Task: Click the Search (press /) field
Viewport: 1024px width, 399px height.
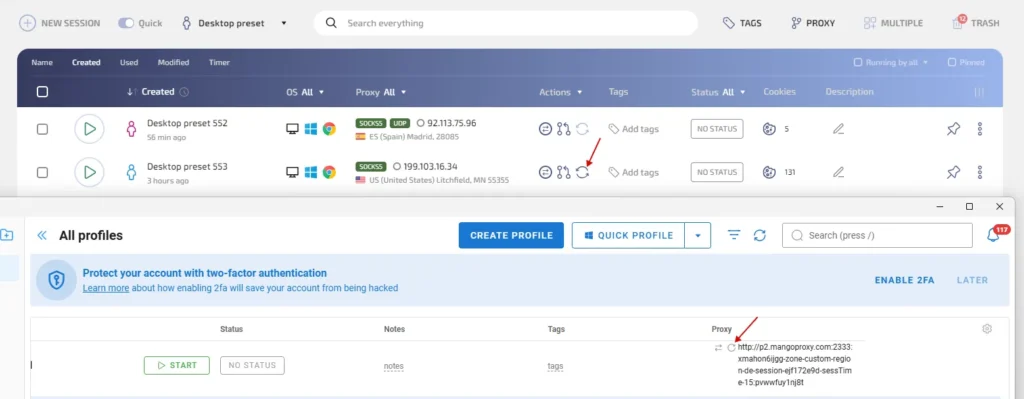Action: (x=877, y=236)
